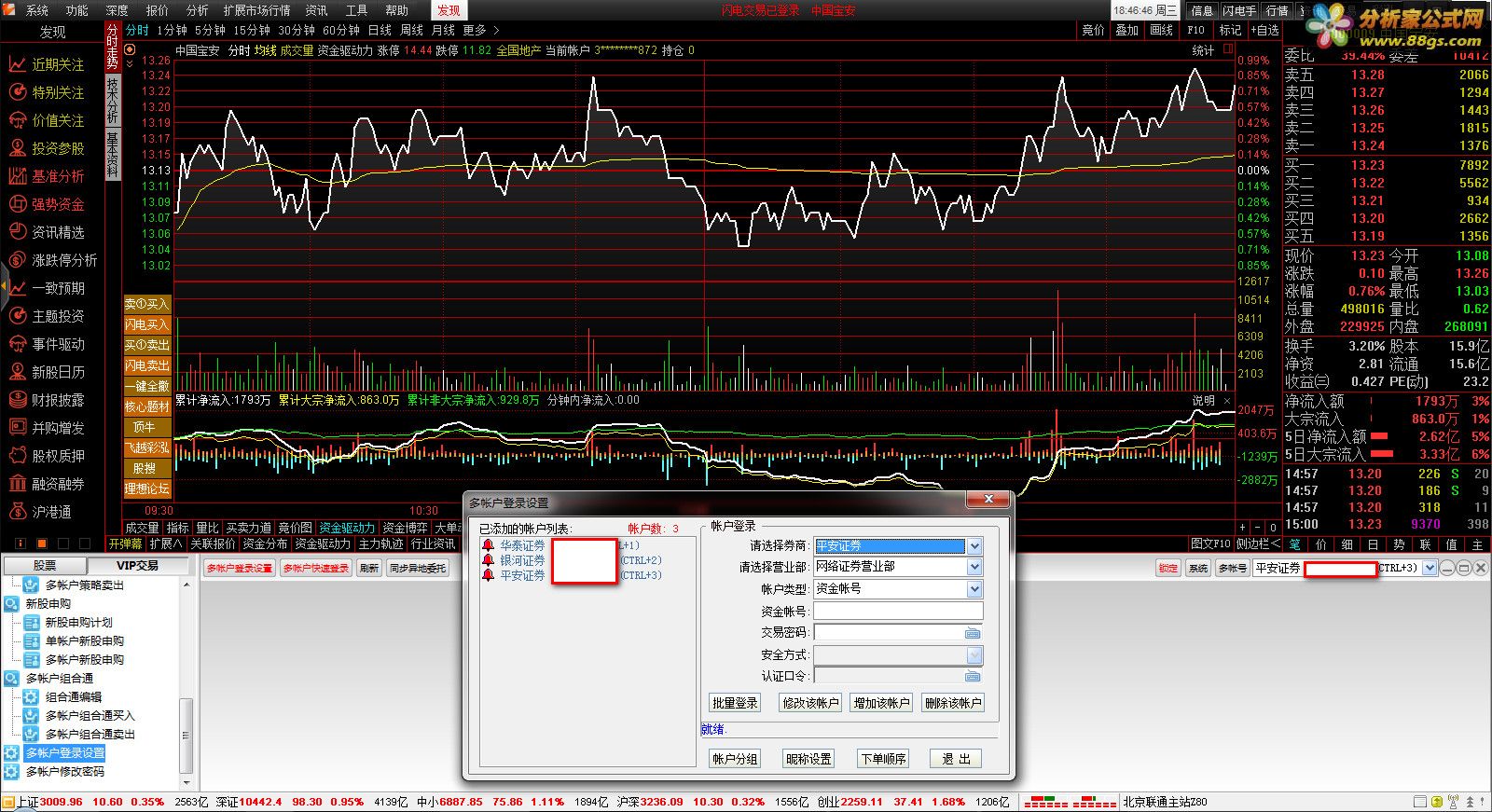This screenshot has height=812, width=1492.
Task: Switch to VIP交易 tab
Action: point(138,566)
